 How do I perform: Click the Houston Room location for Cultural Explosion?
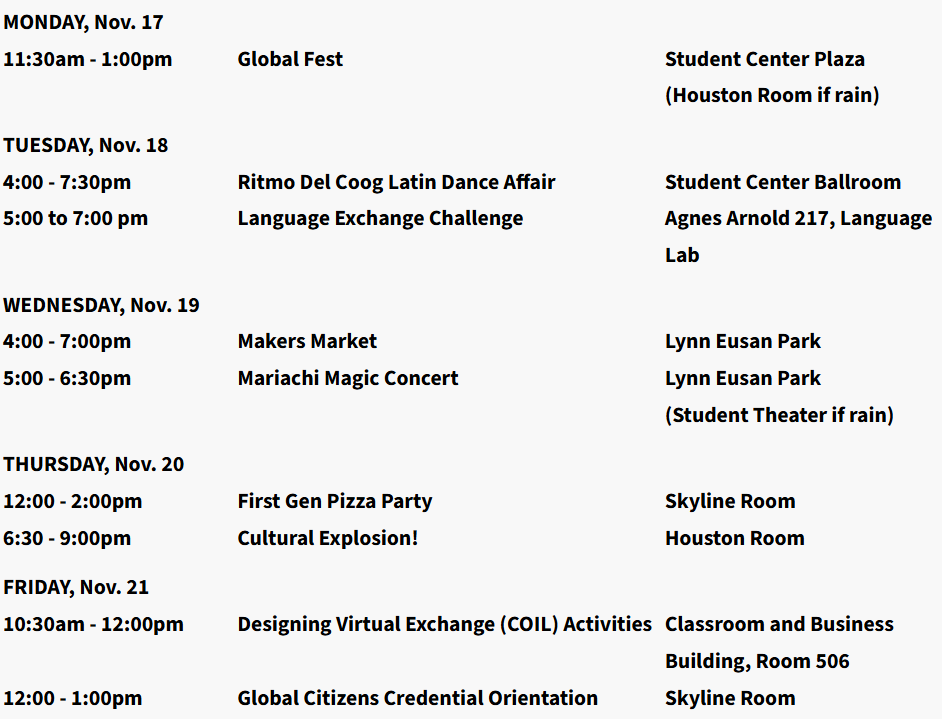pyautogui.click(x=734, y=538)
